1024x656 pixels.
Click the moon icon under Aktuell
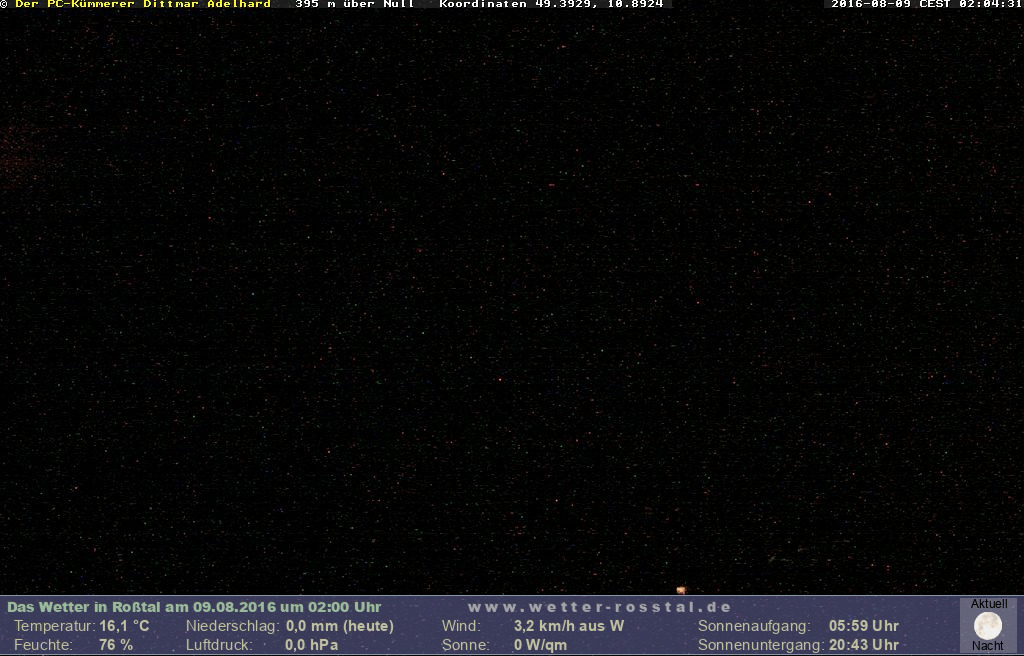point(987,626)
